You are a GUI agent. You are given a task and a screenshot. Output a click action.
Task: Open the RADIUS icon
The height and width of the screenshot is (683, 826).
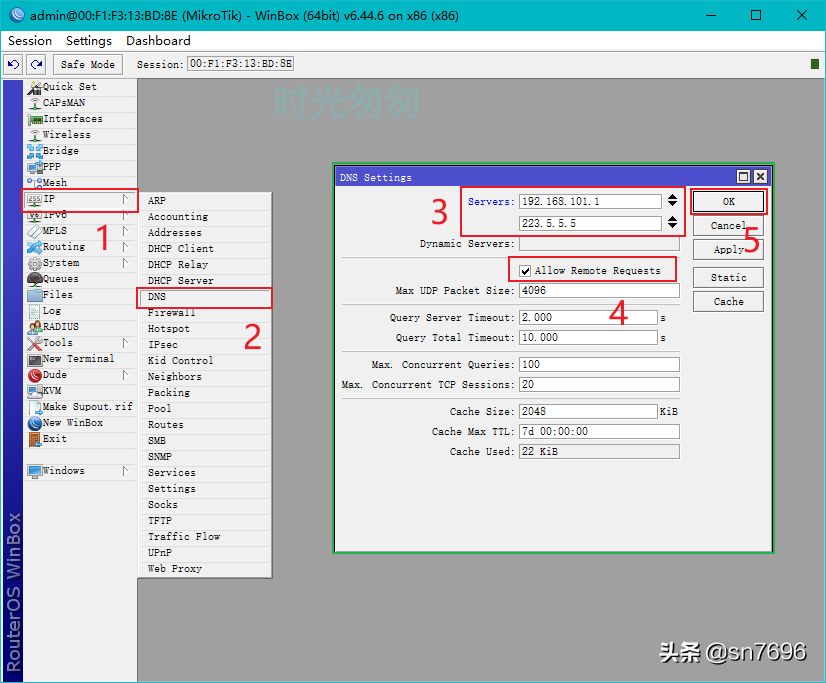pos(35,327)
